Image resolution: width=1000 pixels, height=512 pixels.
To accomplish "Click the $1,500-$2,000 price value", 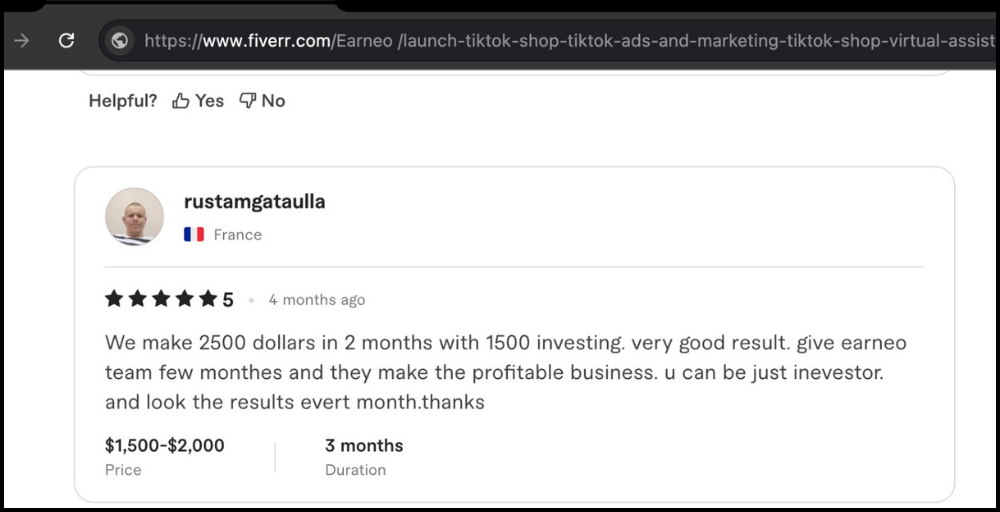I will [x=164, y=446].
